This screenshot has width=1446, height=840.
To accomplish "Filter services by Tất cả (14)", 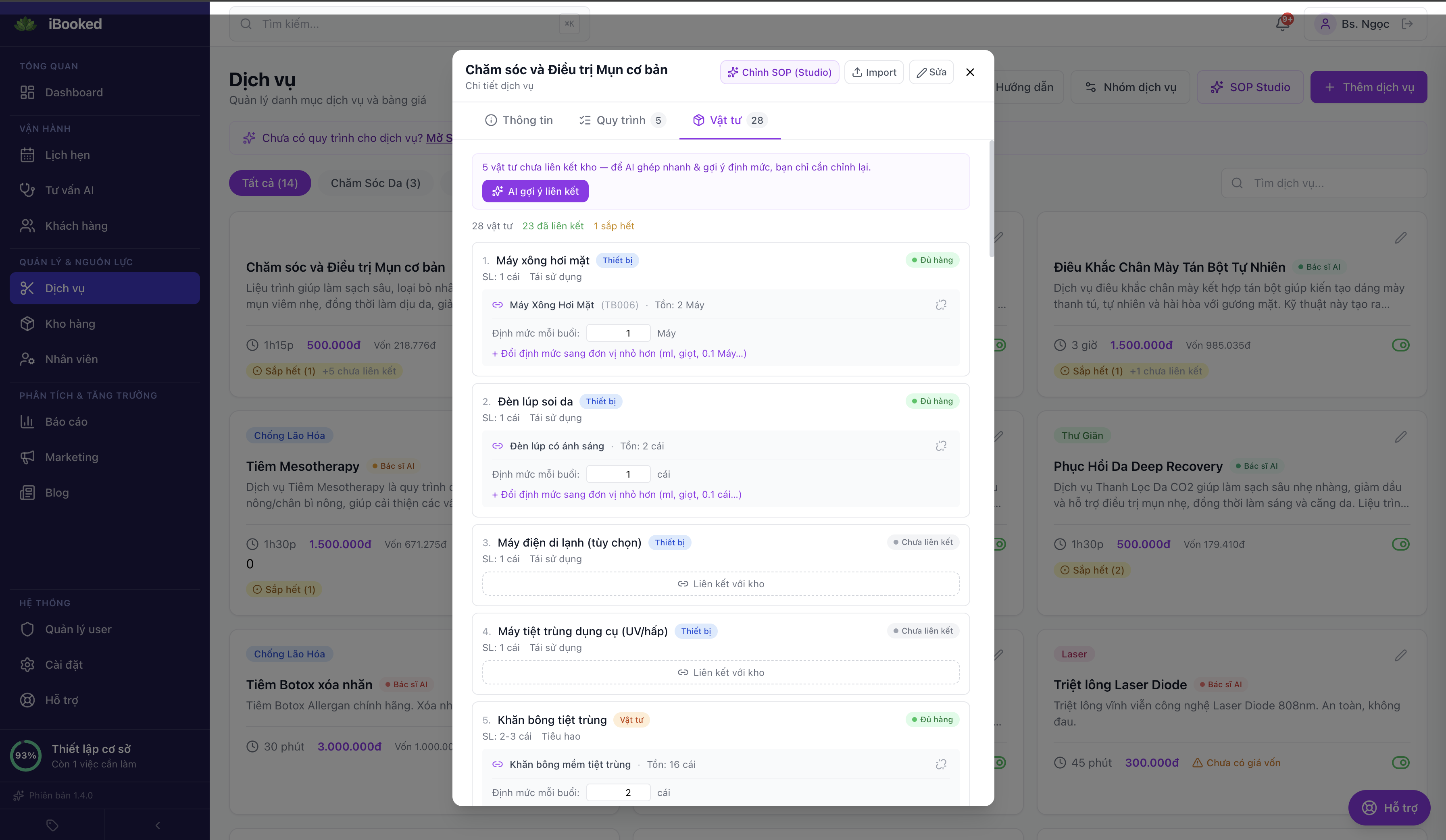I will (x=270, y=183).
